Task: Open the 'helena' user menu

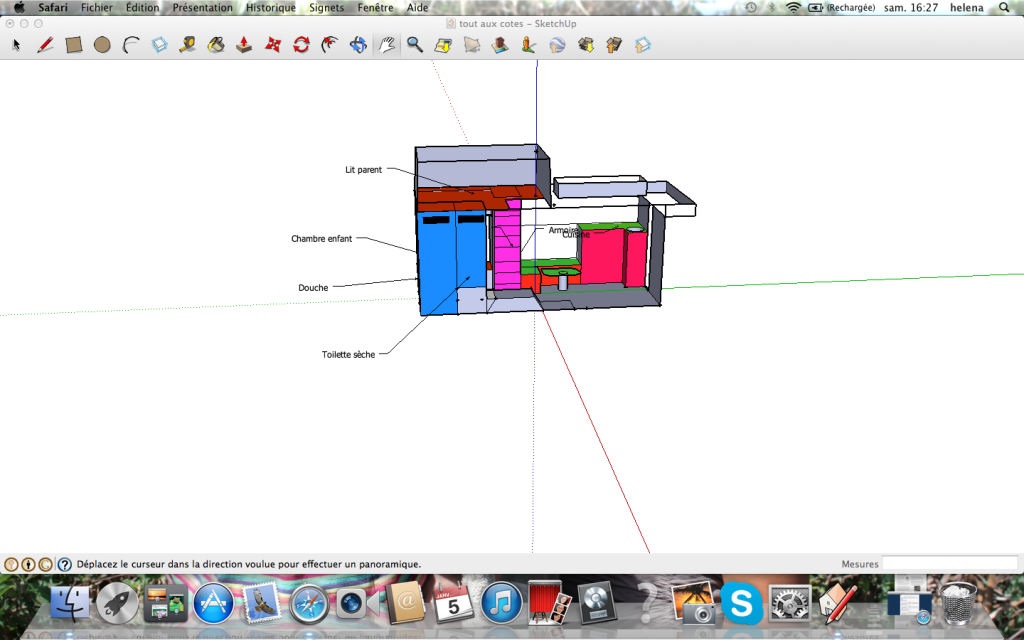Action: pos(967,8)
